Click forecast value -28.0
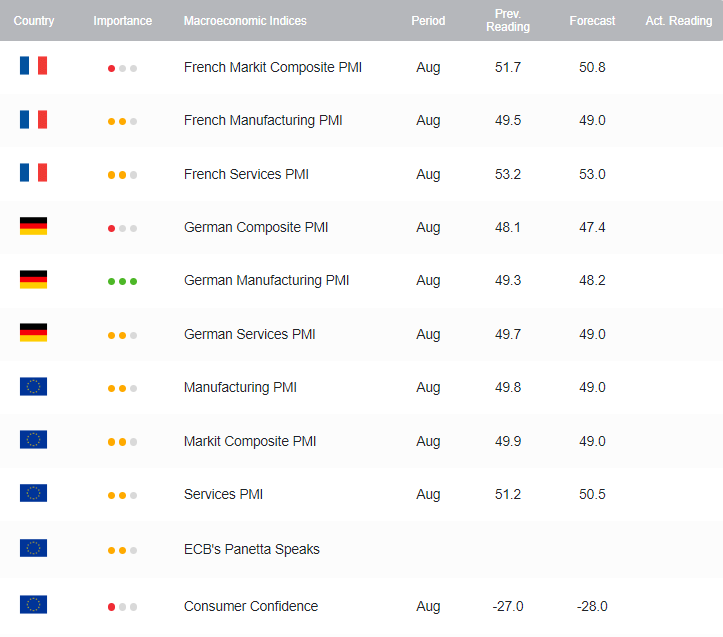 pyautogui.click(x=592, y=606)
